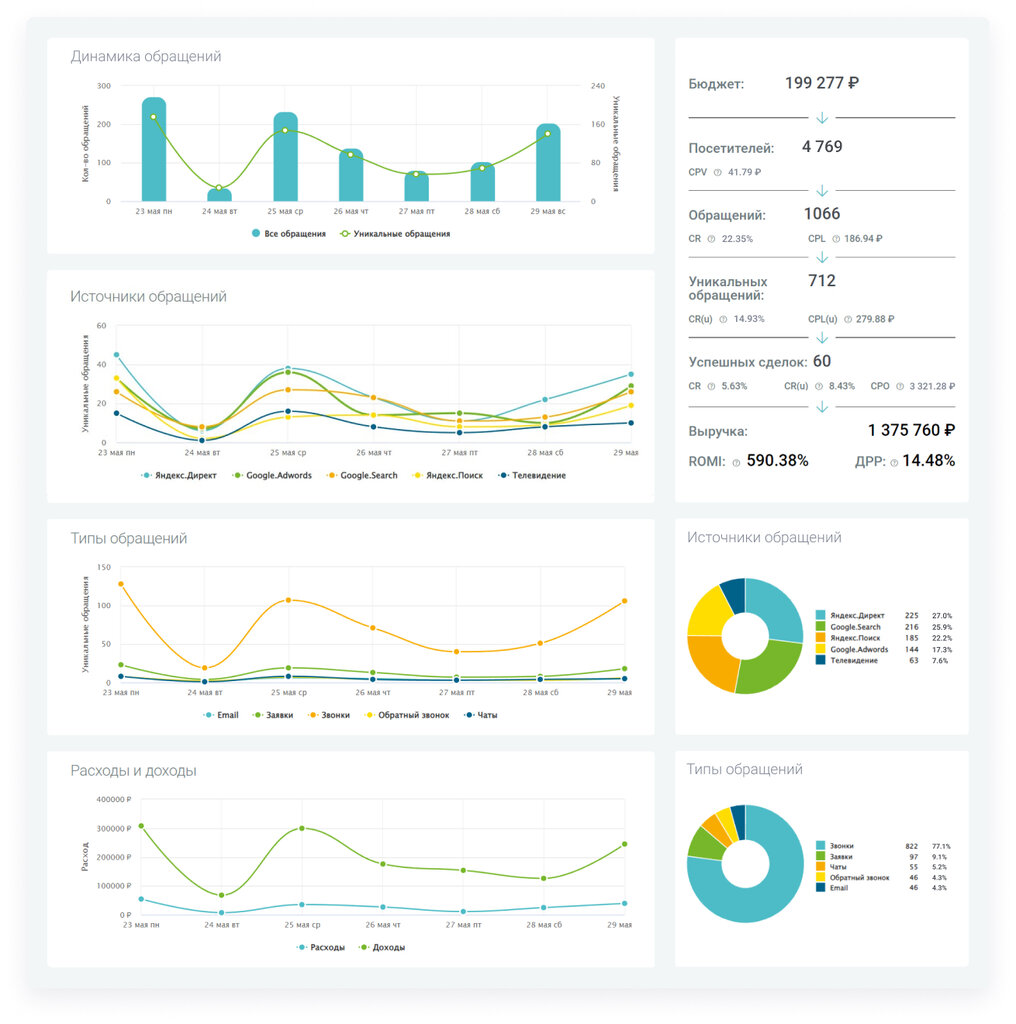Click the 23 мая пн bar
The width and height of the screenshot is (1016, 1024).
[154, 149]
